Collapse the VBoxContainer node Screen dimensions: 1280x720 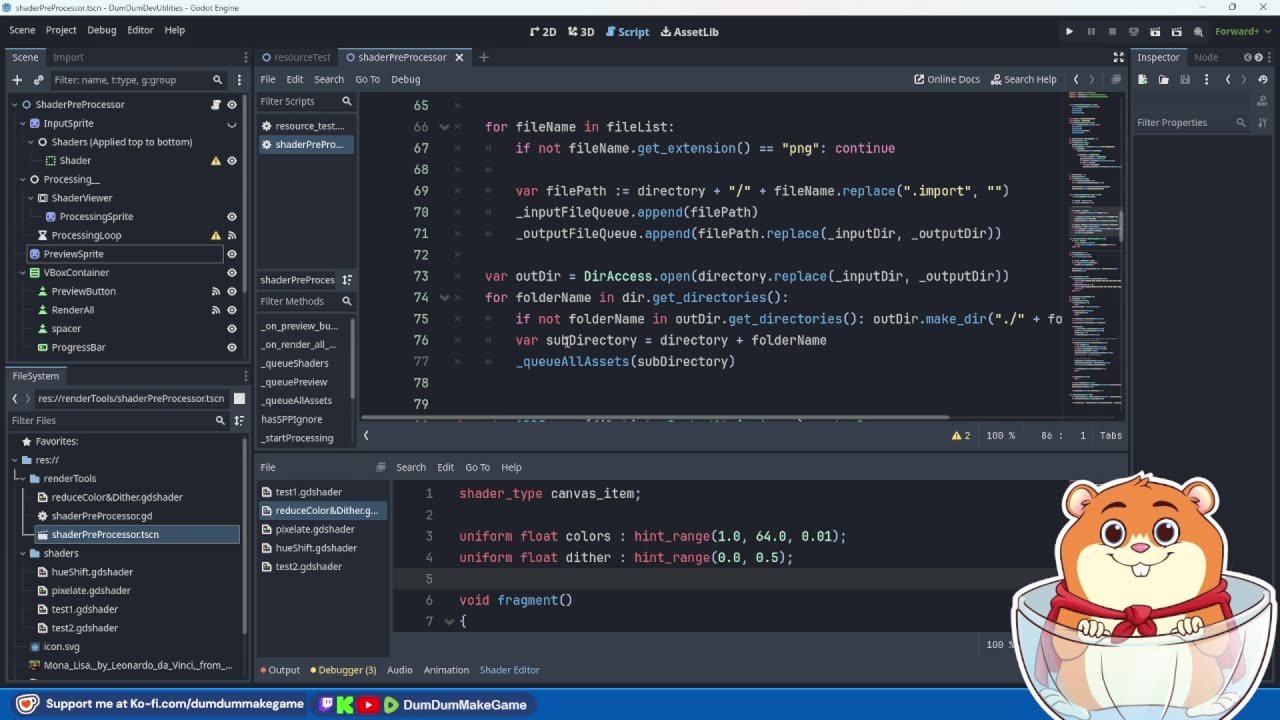(22, 273)
